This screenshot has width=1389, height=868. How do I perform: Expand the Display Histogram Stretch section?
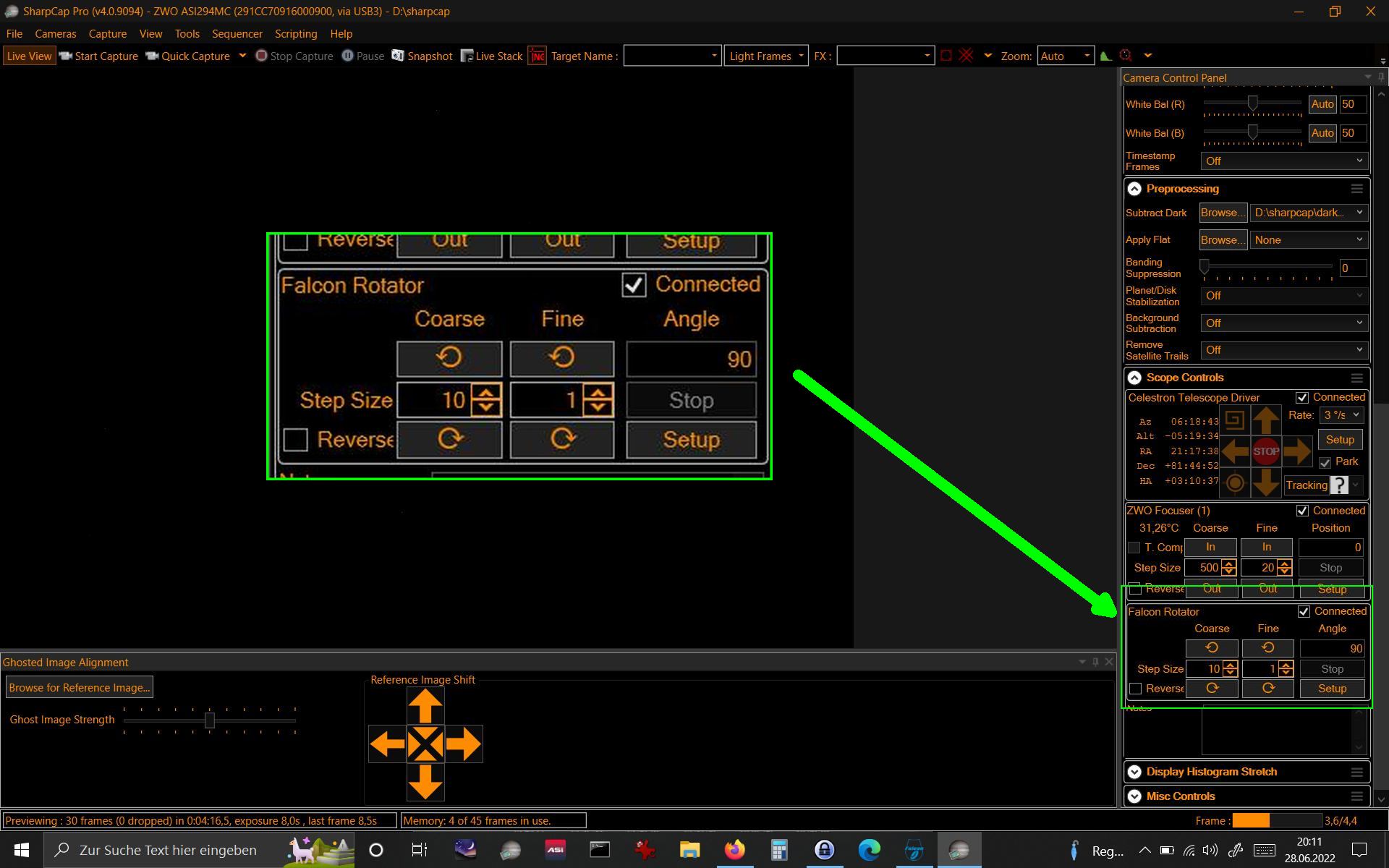[1134, 772]
